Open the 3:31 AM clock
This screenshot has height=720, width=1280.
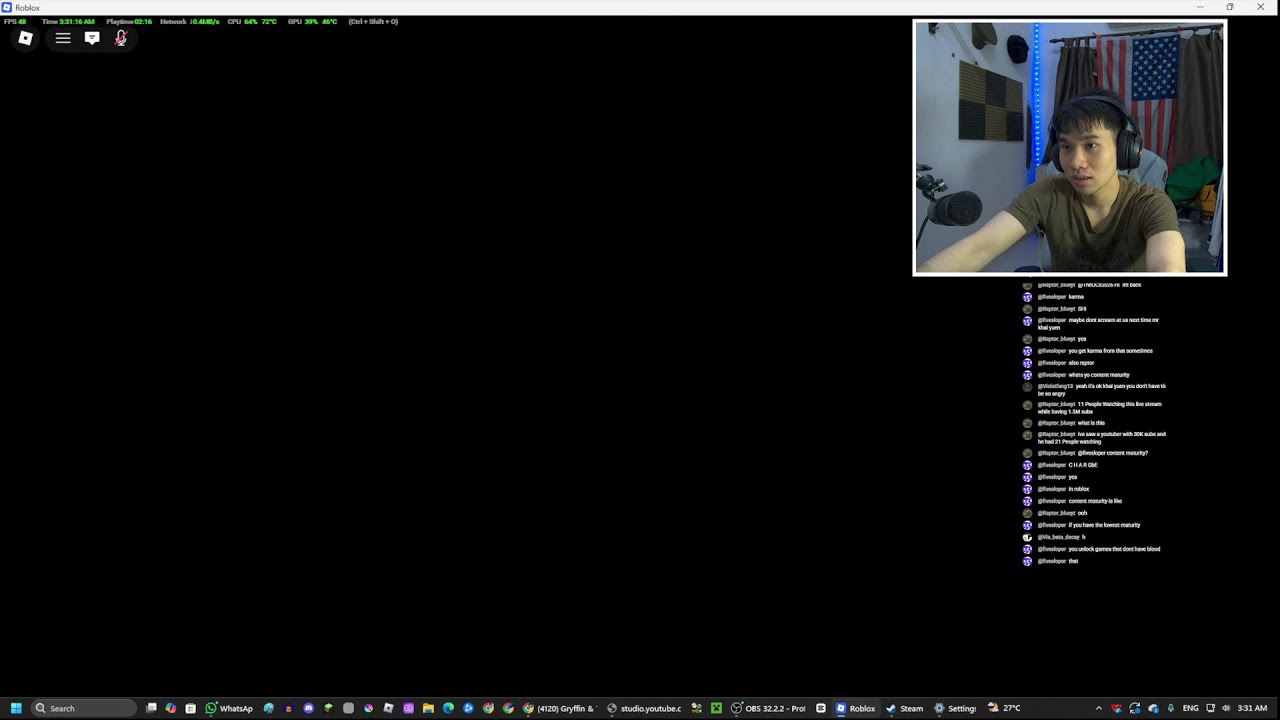click(x=1252, y=708)
